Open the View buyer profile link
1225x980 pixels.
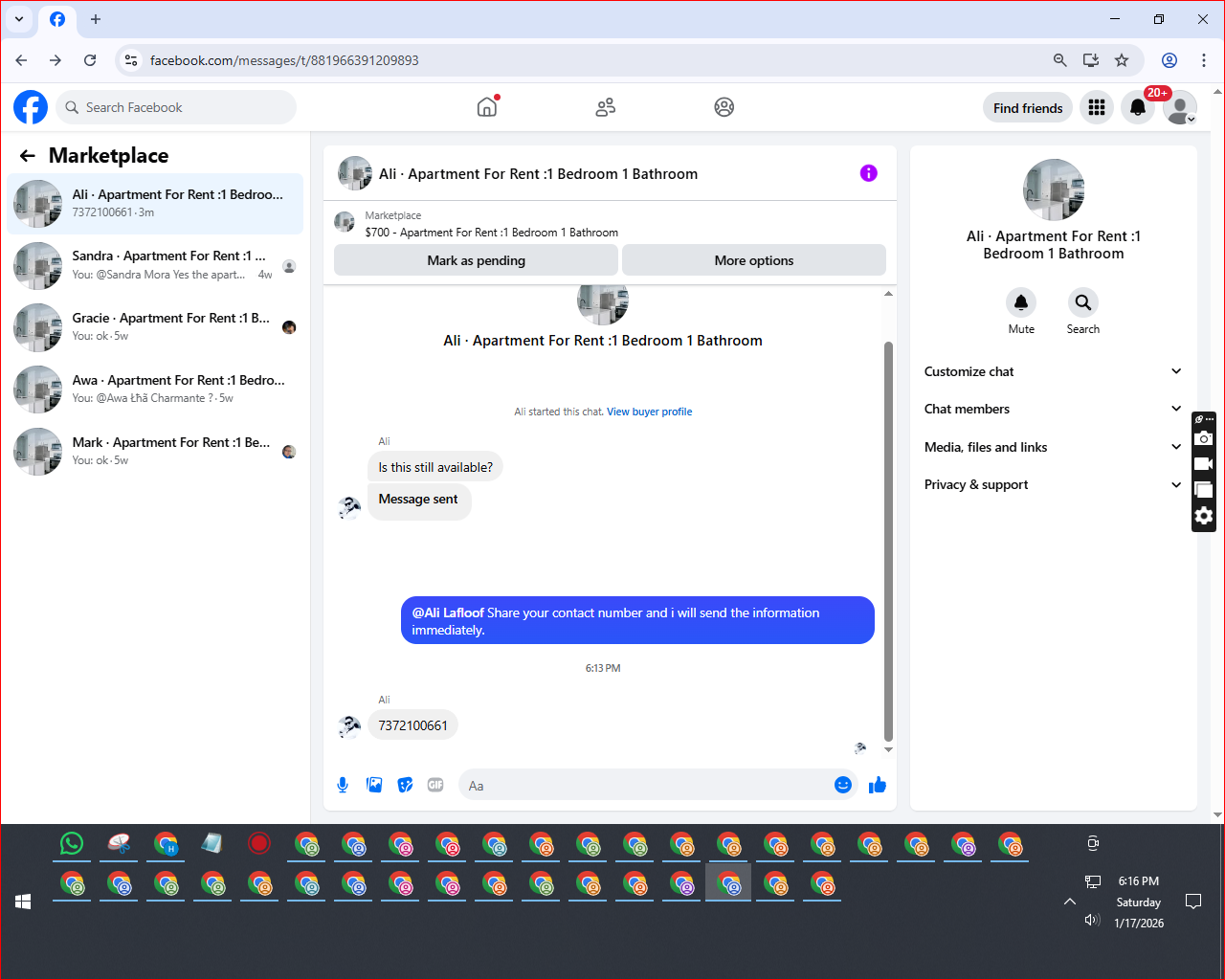click(649, 412)
